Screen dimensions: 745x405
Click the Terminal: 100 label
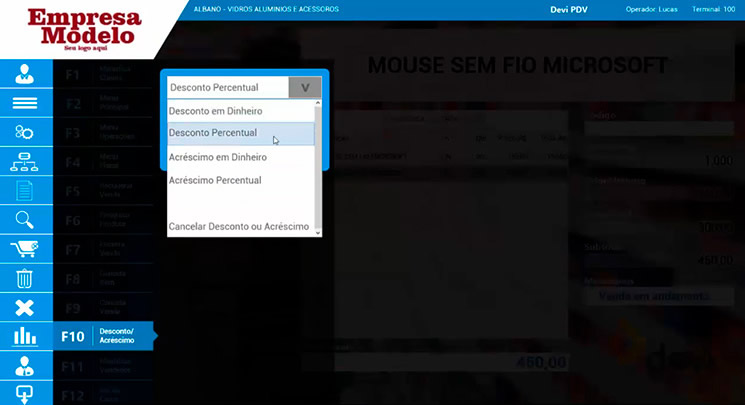click(713, 10)
